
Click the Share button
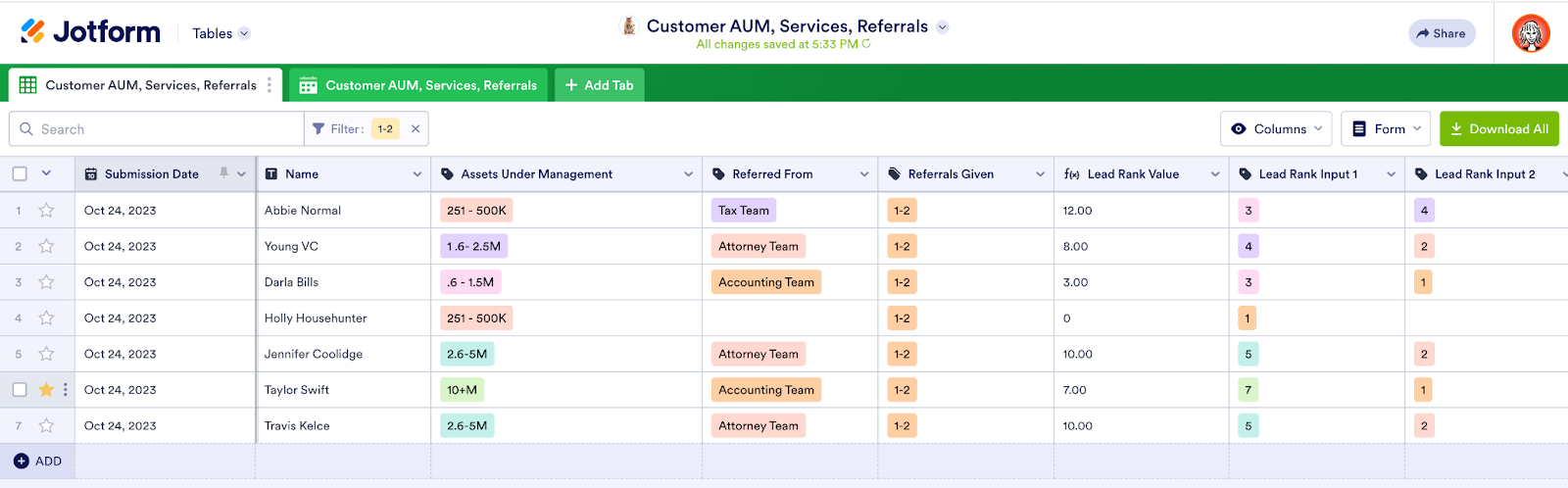point(1442,33)
